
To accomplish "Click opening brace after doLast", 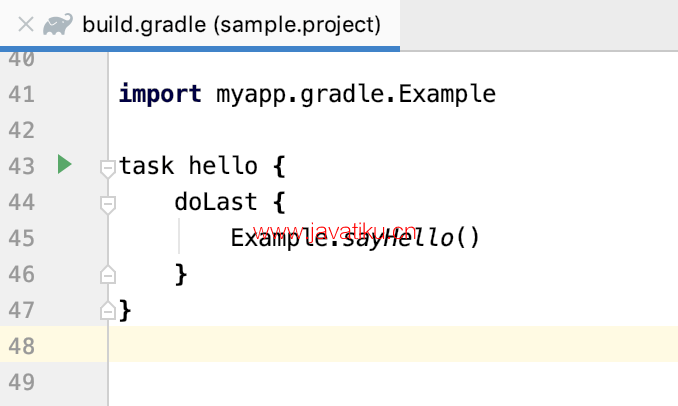I will pos(279,202).
